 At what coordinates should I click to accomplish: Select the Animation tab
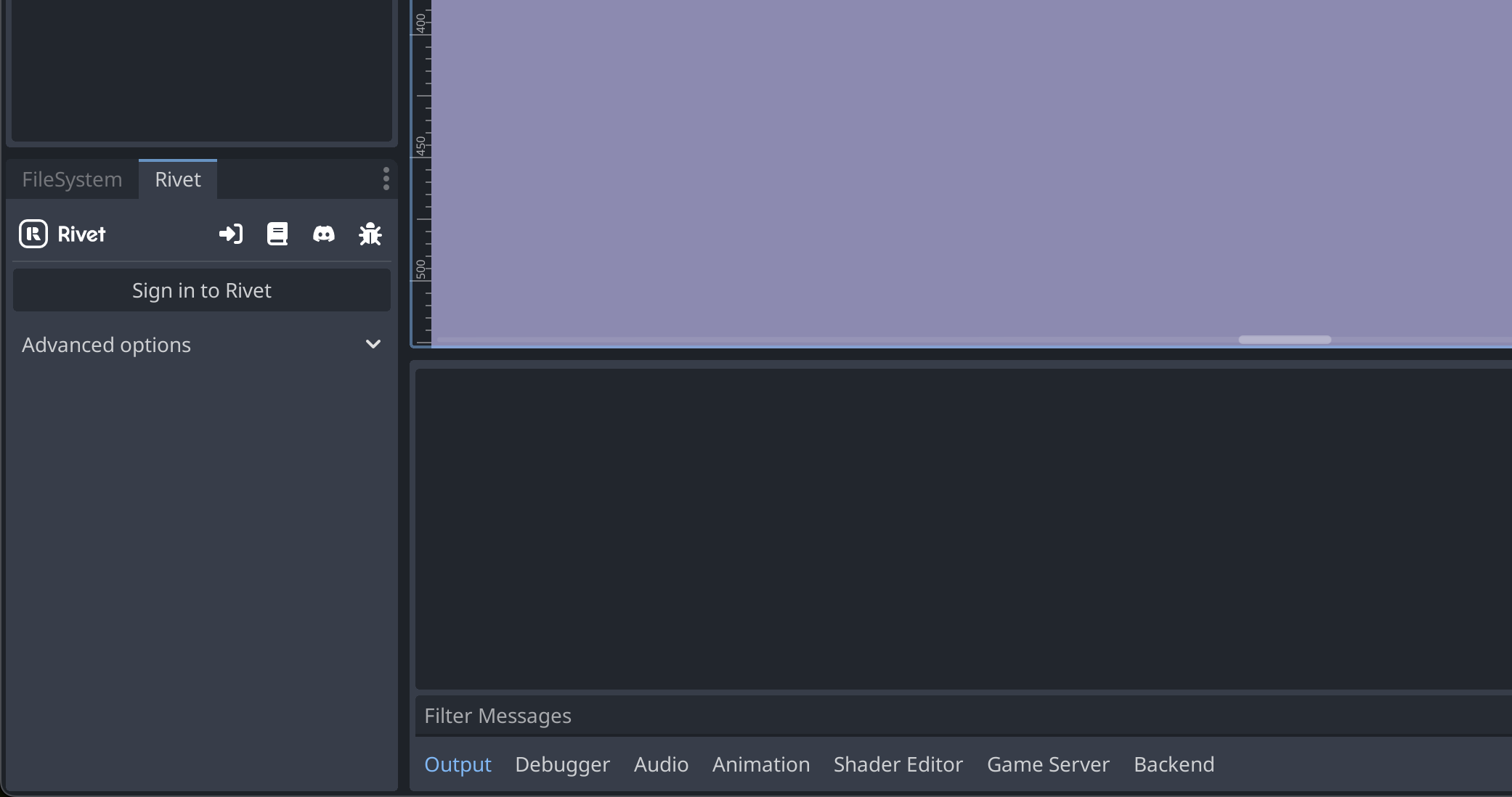[x=761, y=764]
